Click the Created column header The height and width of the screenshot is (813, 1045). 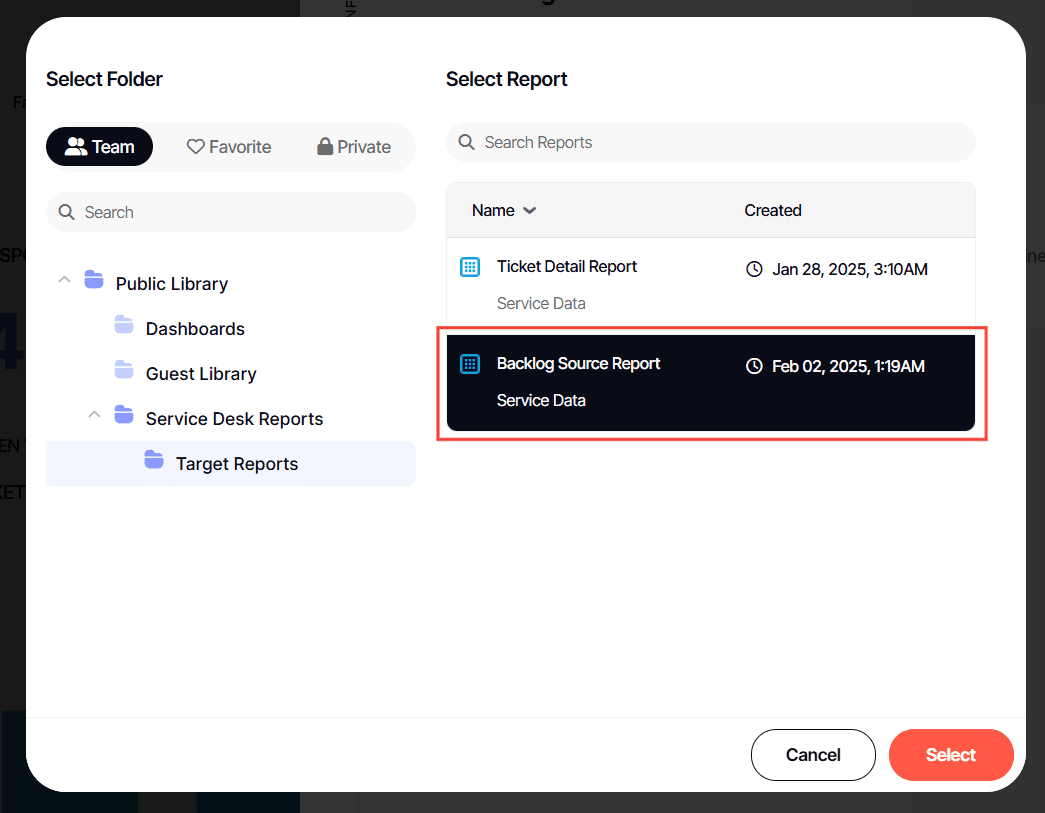pos(773,210)
